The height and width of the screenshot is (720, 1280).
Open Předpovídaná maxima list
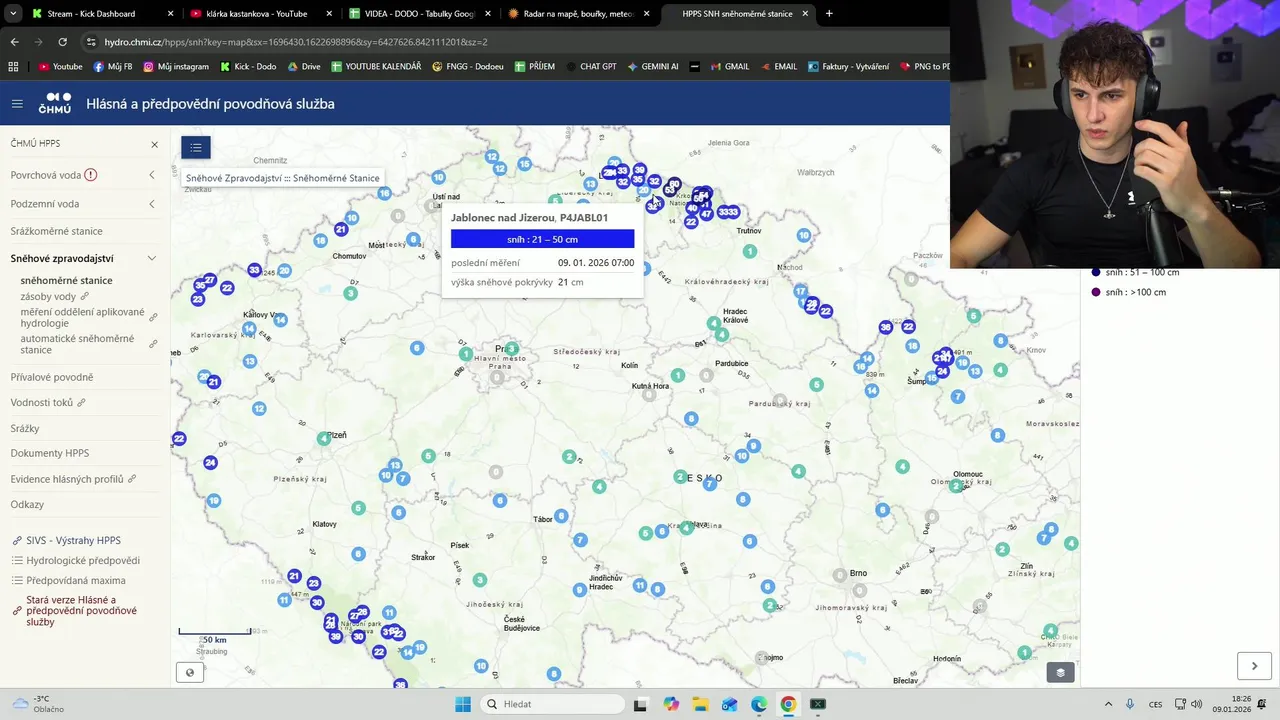point(76,581)
